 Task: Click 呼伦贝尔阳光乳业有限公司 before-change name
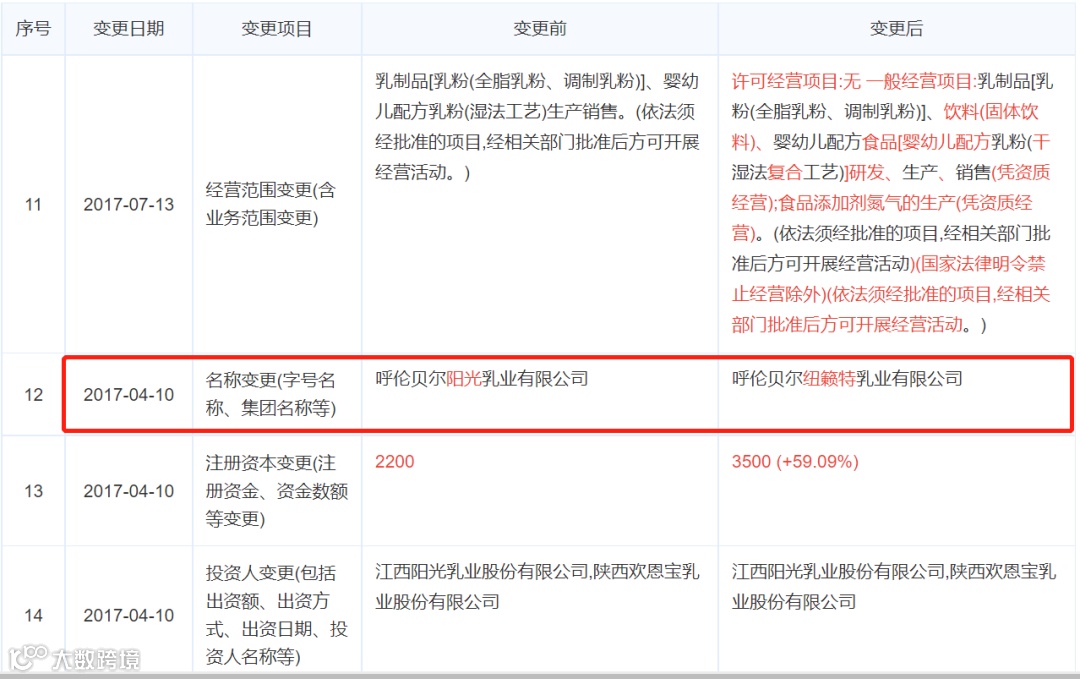pyautogui.click(x=481, y=379)
